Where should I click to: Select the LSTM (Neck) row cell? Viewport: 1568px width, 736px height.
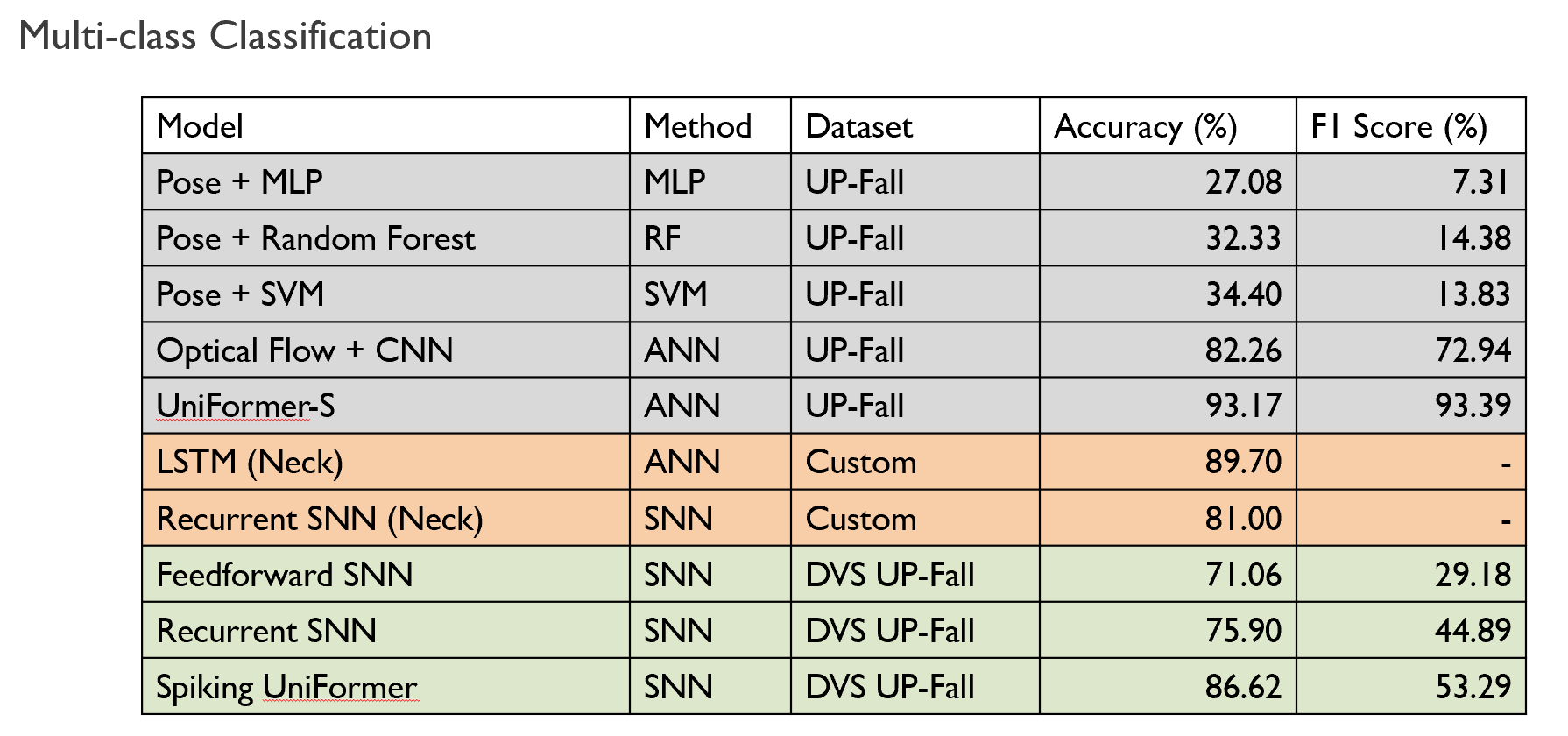385,462
